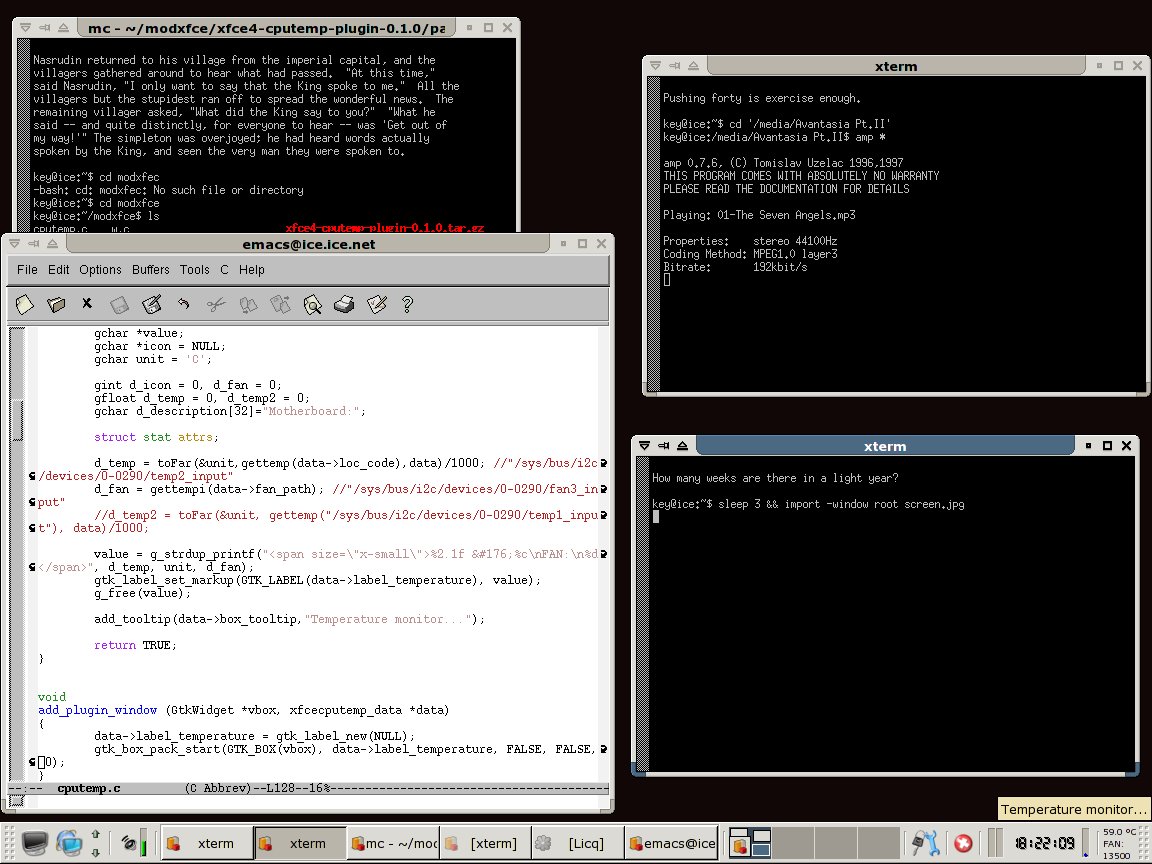Open window menu of the active blue xterm
The width and height of the screenshot is (1152, 864).
644,445
